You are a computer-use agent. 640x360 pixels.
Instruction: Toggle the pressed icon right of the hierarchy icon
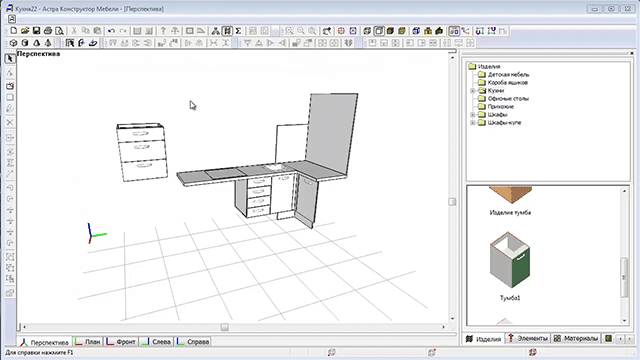click(227, 31)
